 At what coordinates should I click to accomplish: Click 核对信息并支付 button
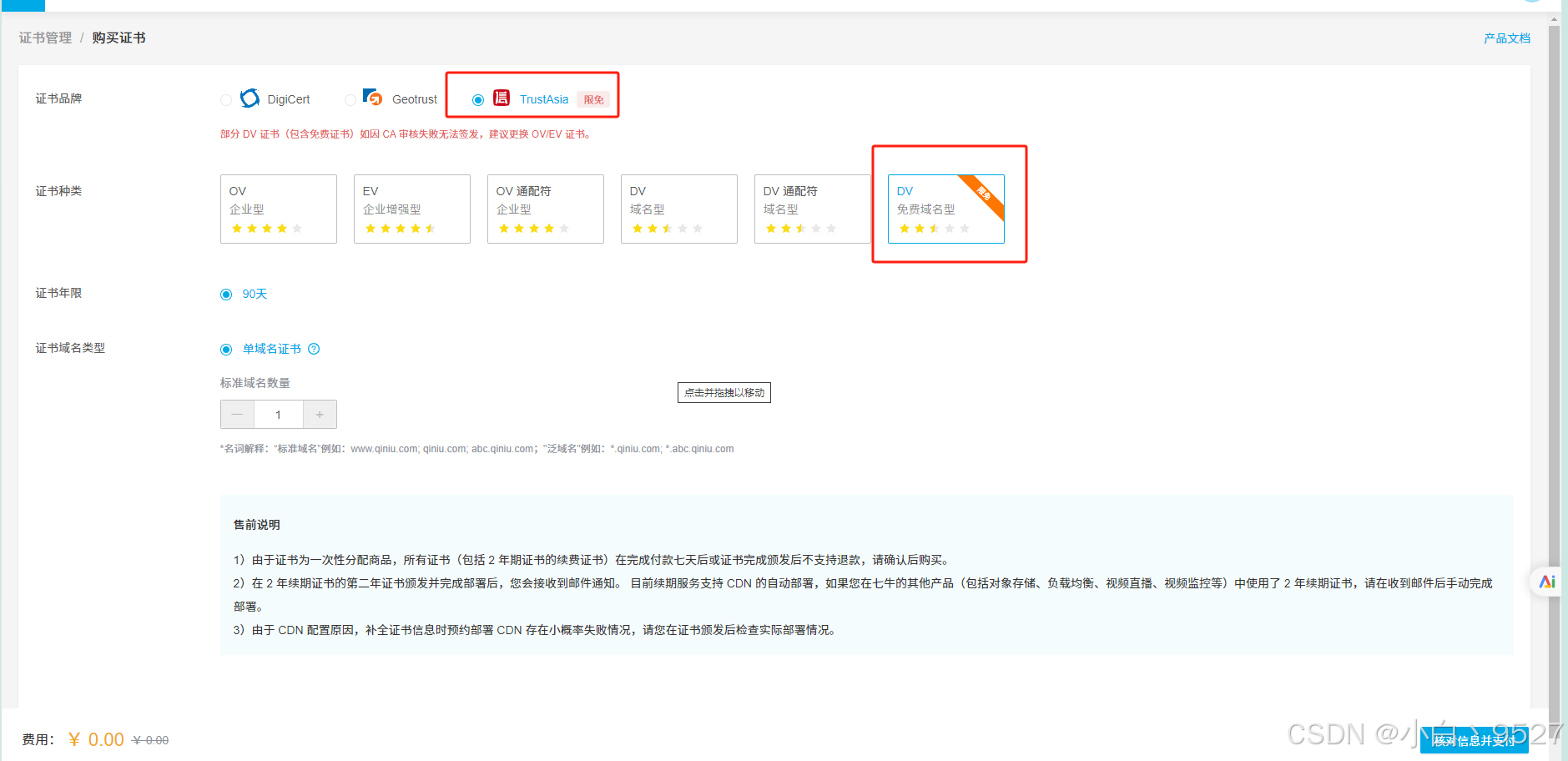1474,740
